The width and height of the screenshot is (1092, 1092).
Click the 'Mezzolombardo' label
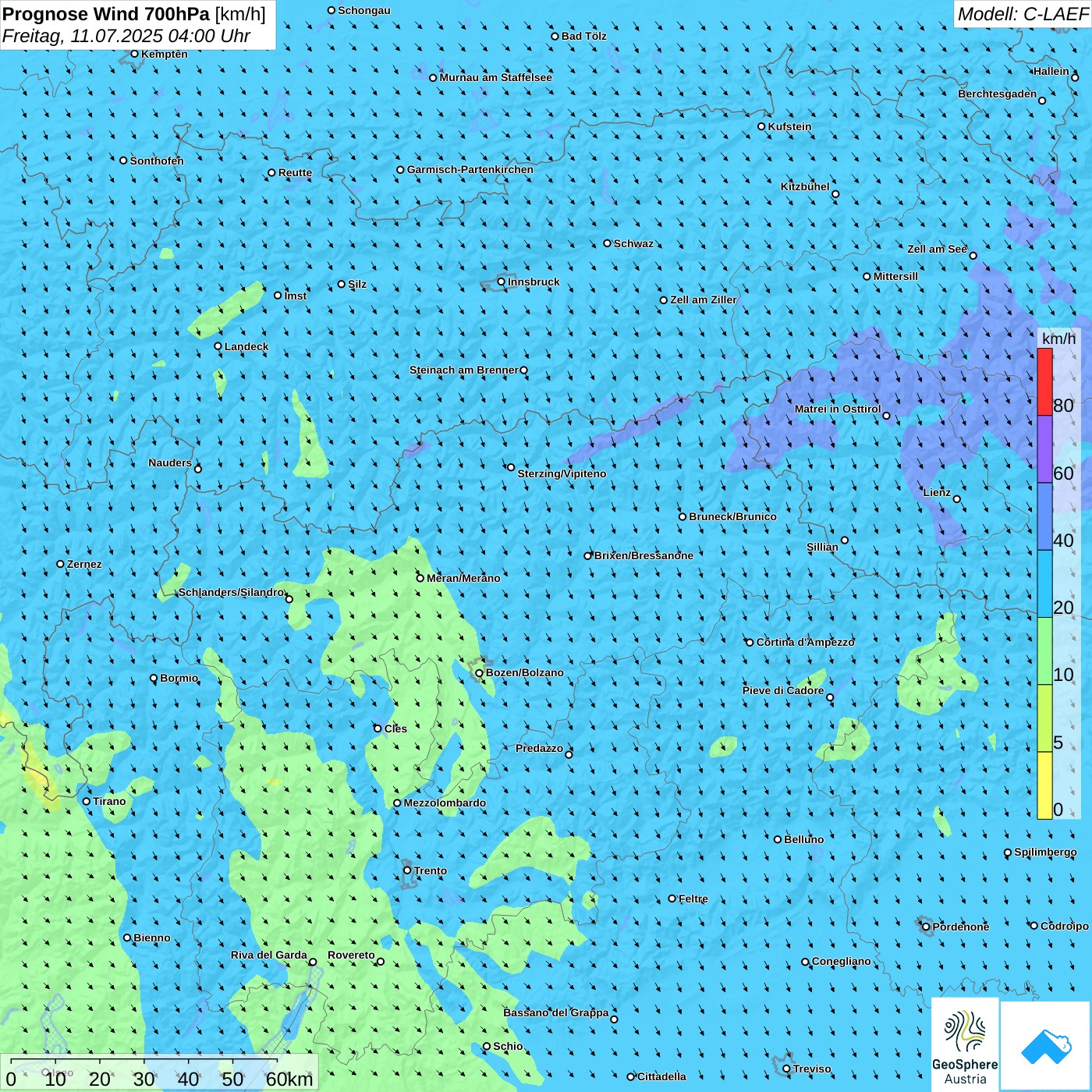coord(445,803)
